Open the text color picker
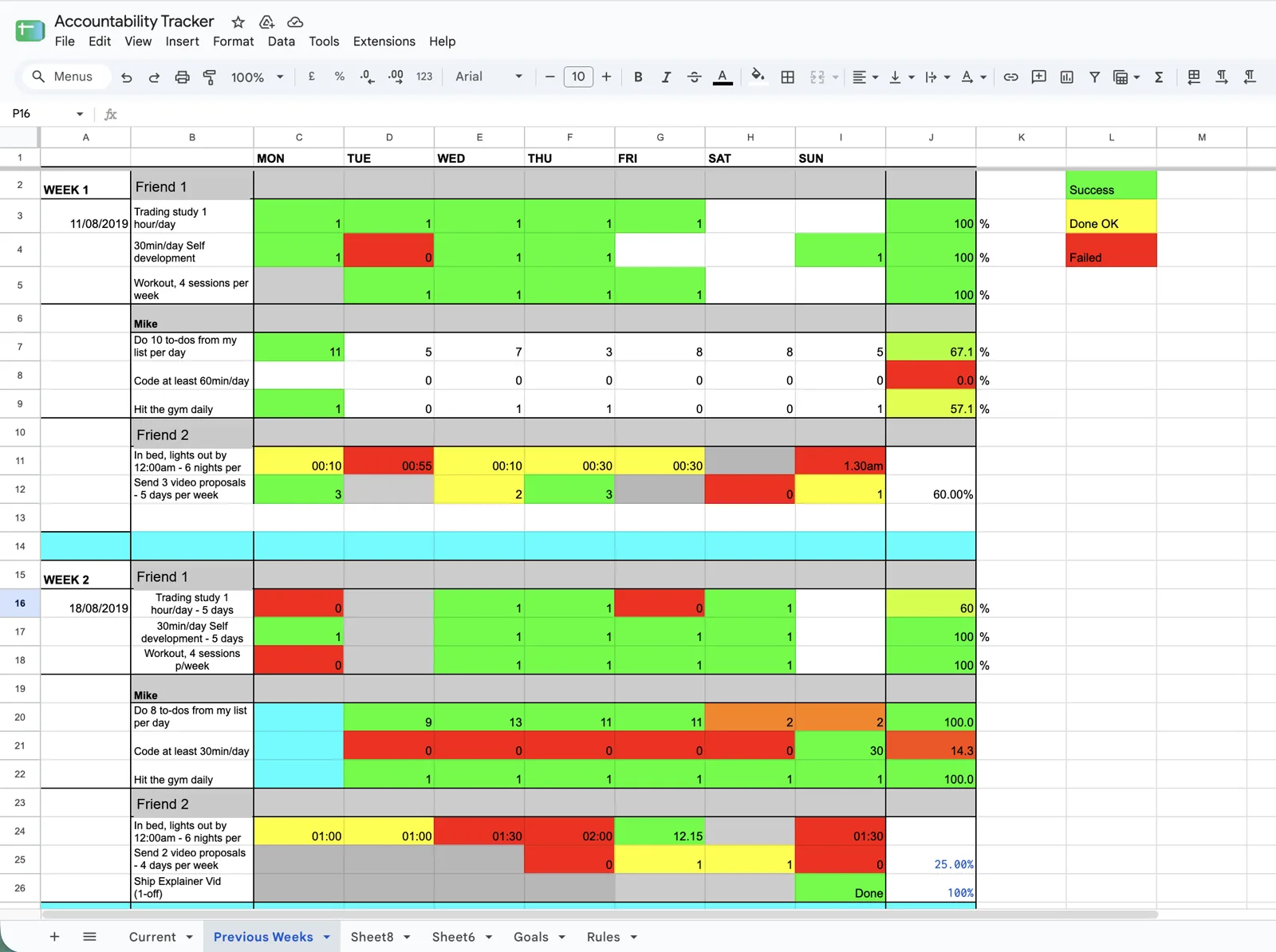Image resolution: width=1276 pixels, height=952 pixels. (x=723, y=77)
